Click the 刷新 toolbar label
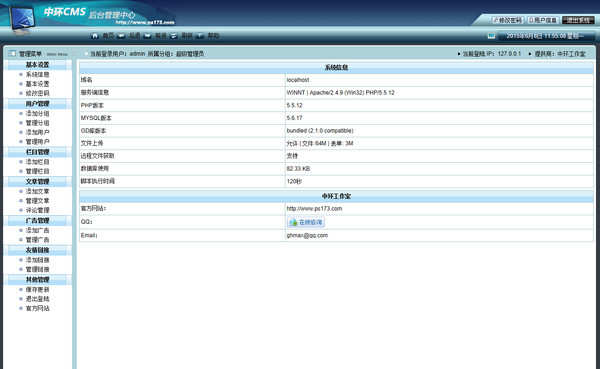The width and height of the screenshot is (600, 369). (x=187, y=36)
